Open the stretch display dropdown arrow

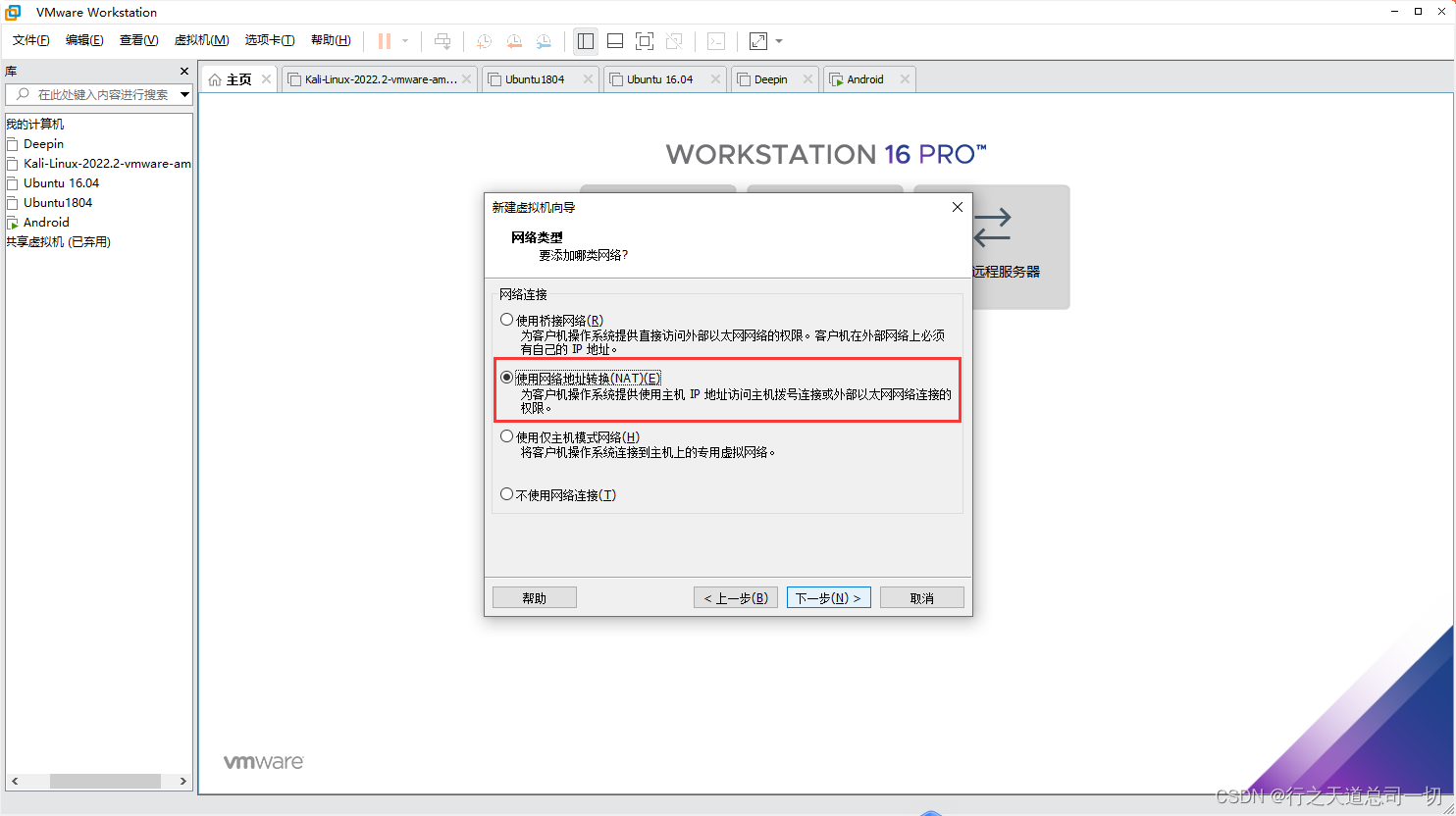pyautogui.click(x=779, y=41)
